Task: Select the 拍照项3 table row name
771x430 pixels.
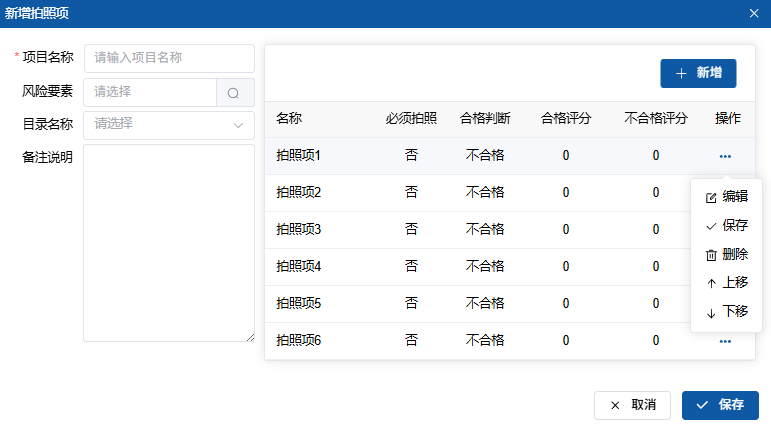Action: click(298, 230)
